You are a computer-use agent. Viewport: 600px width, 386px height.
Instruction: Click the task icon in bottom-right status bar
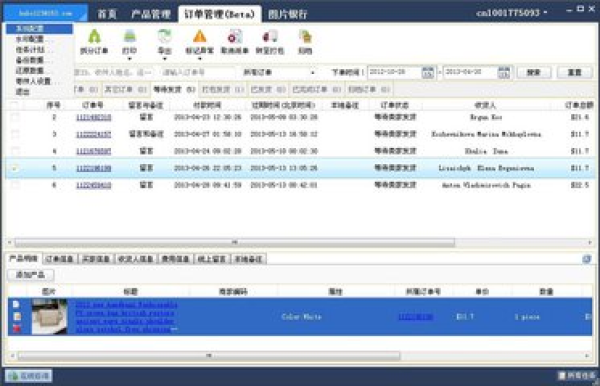562,376
